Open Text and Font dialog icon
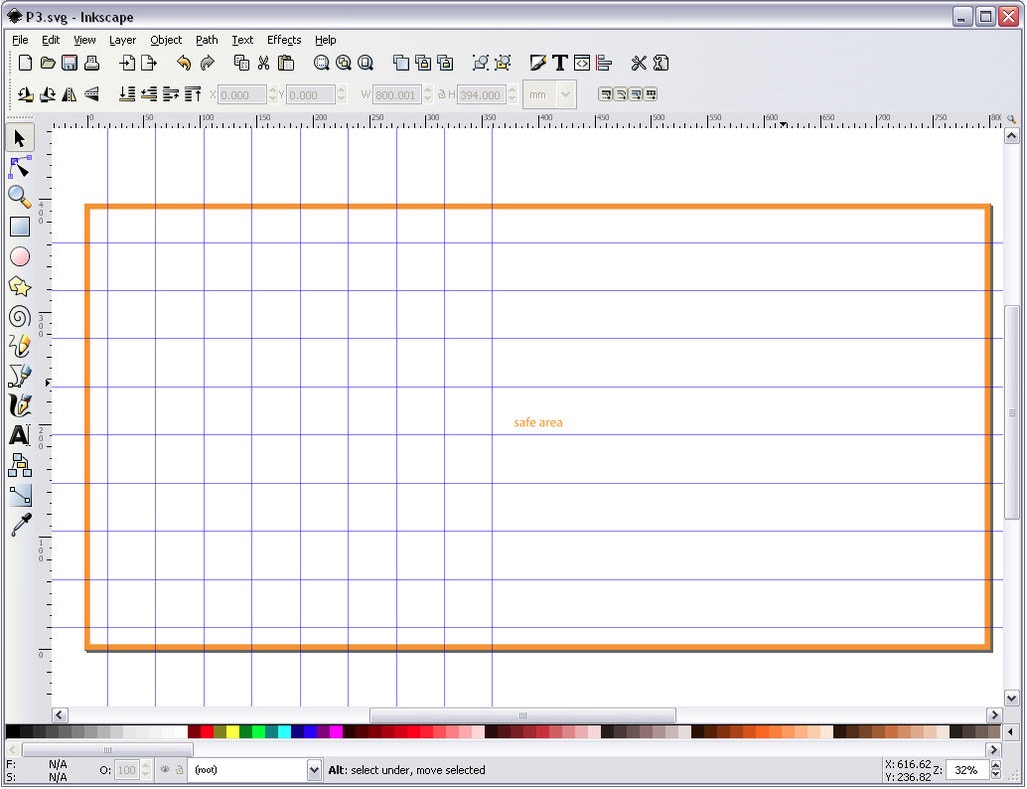 [x=559, y=63]
